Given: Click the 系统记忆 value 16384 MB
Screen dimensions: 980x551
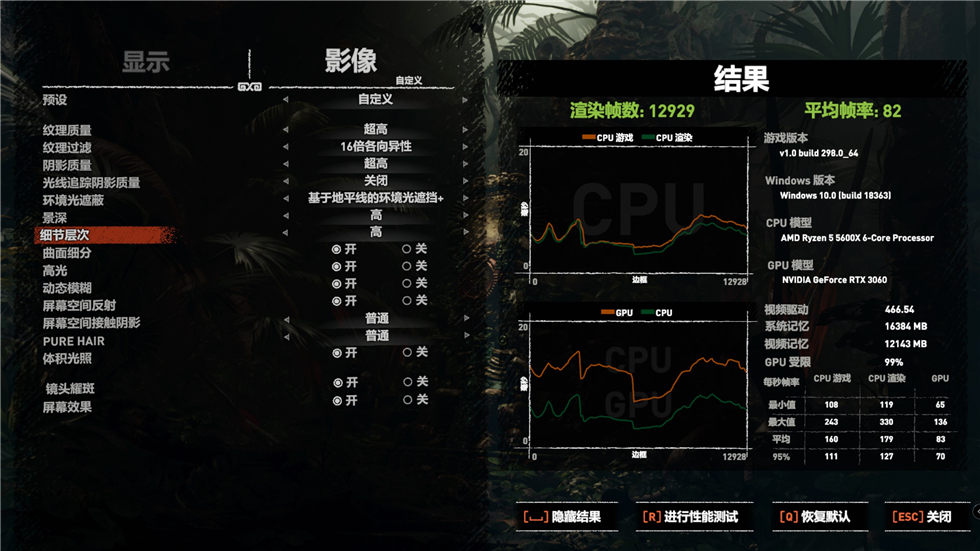Looking at the screenshot, I should (906, 326).
